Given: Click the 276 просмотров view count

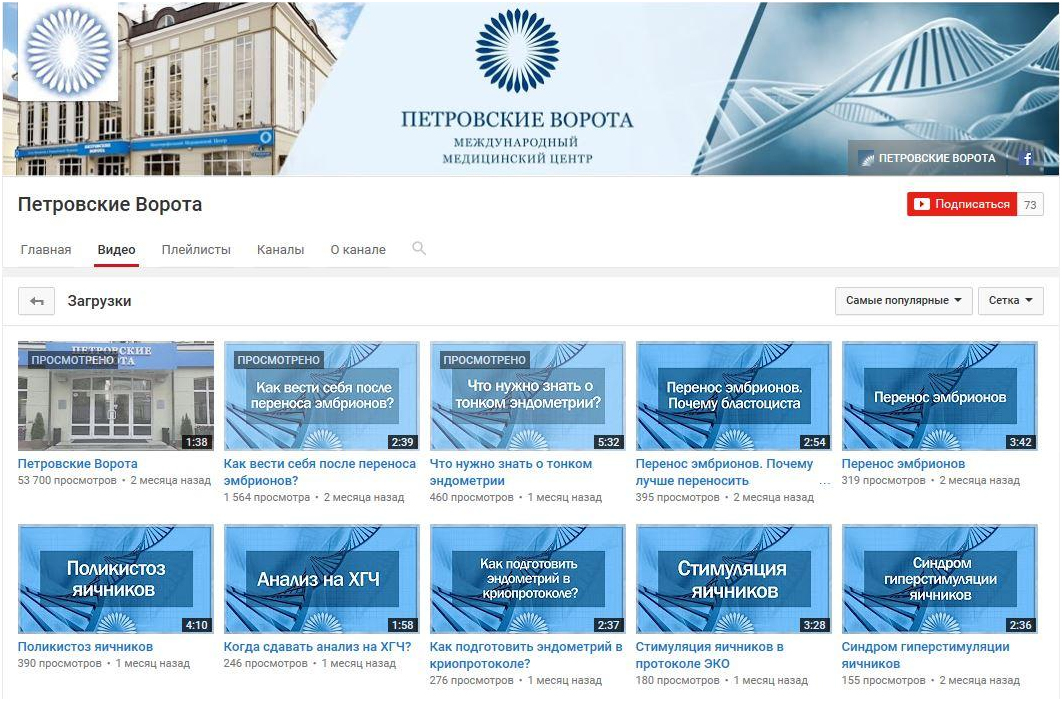Looking at the screenshot, I should 471,680.
